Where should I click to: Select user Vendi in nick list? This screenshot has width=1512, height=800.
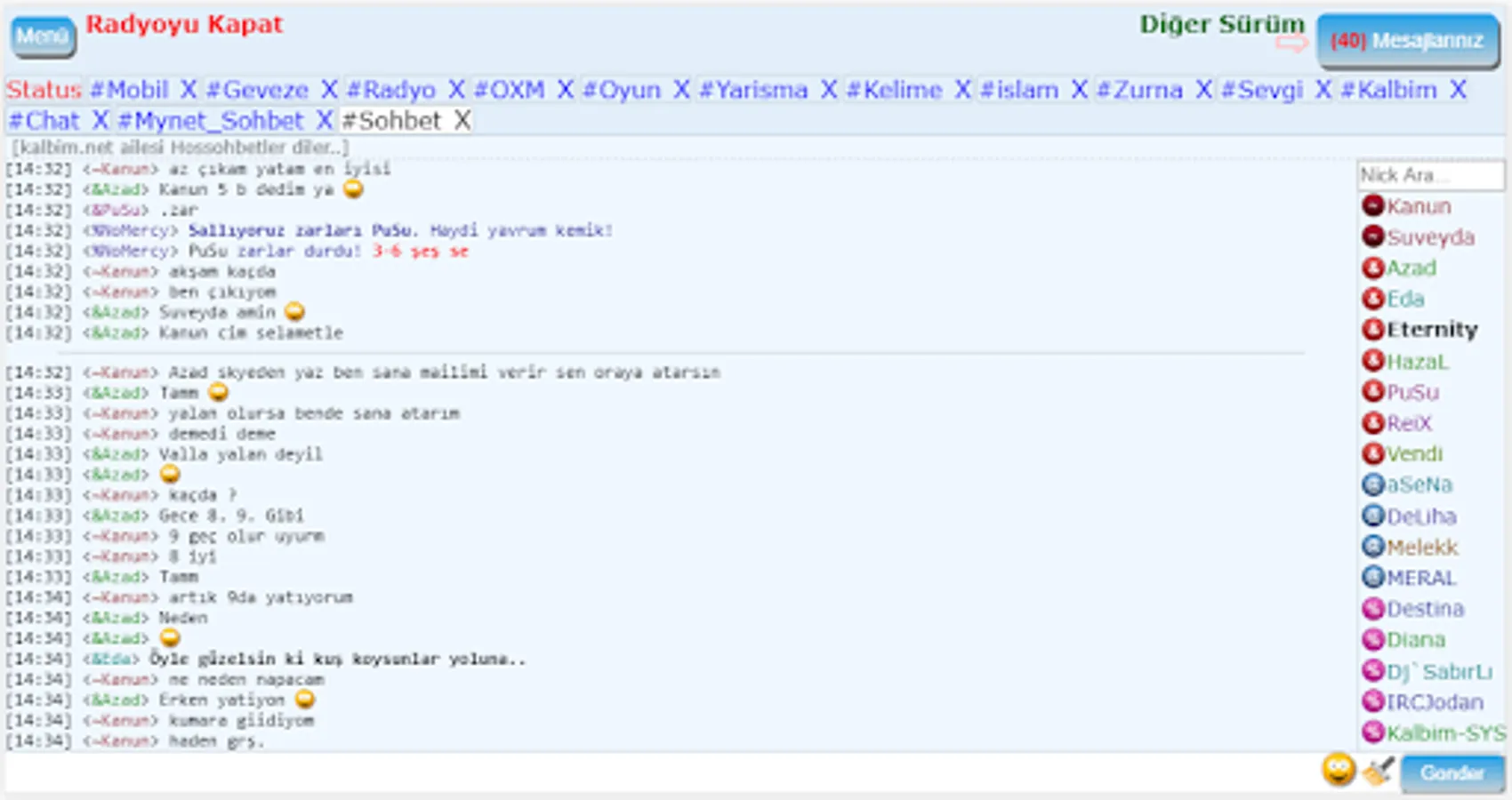click(1414, 453)
